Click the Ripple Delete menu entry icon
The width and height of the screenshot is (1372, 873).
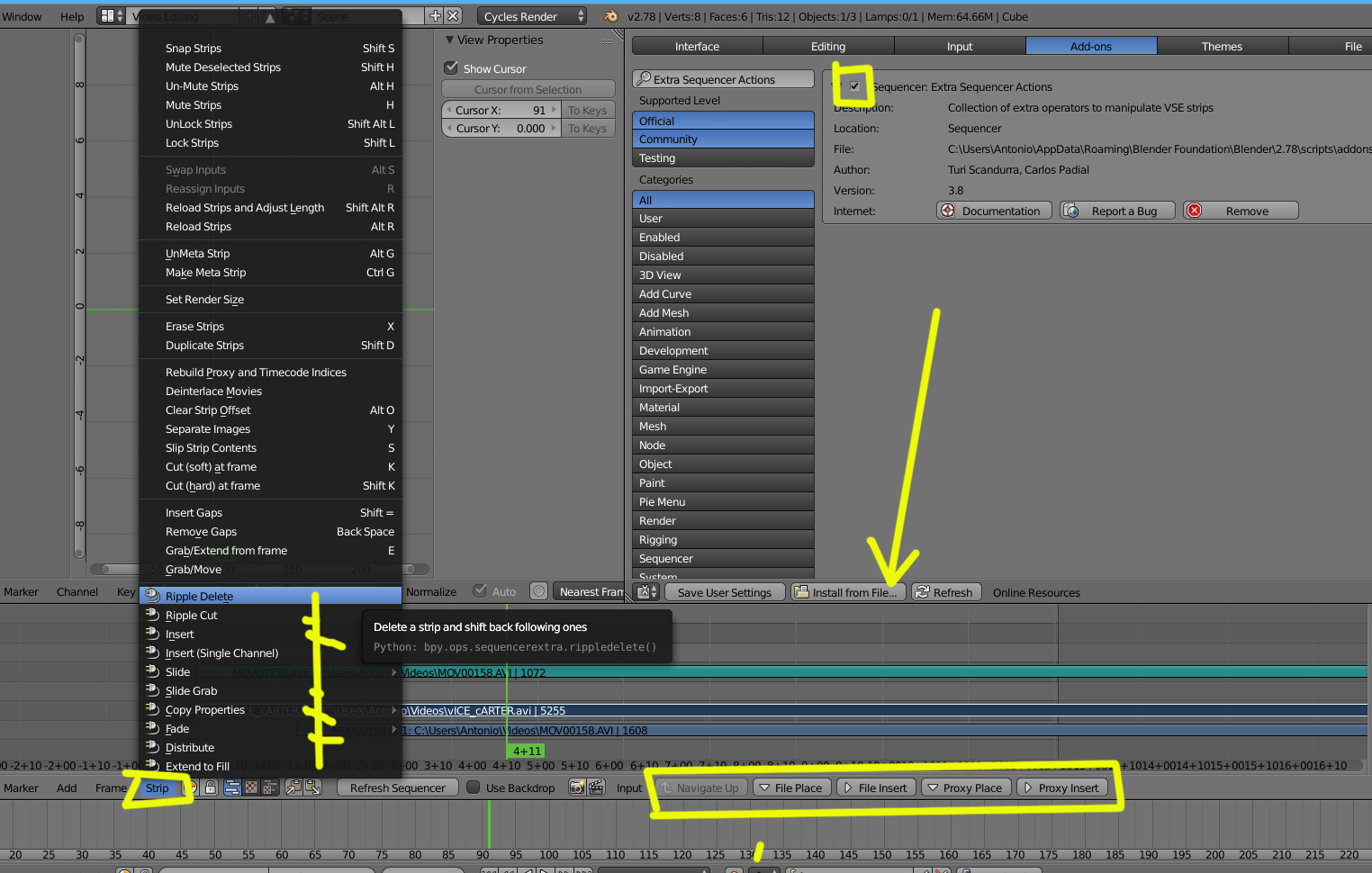coord(152,596)
